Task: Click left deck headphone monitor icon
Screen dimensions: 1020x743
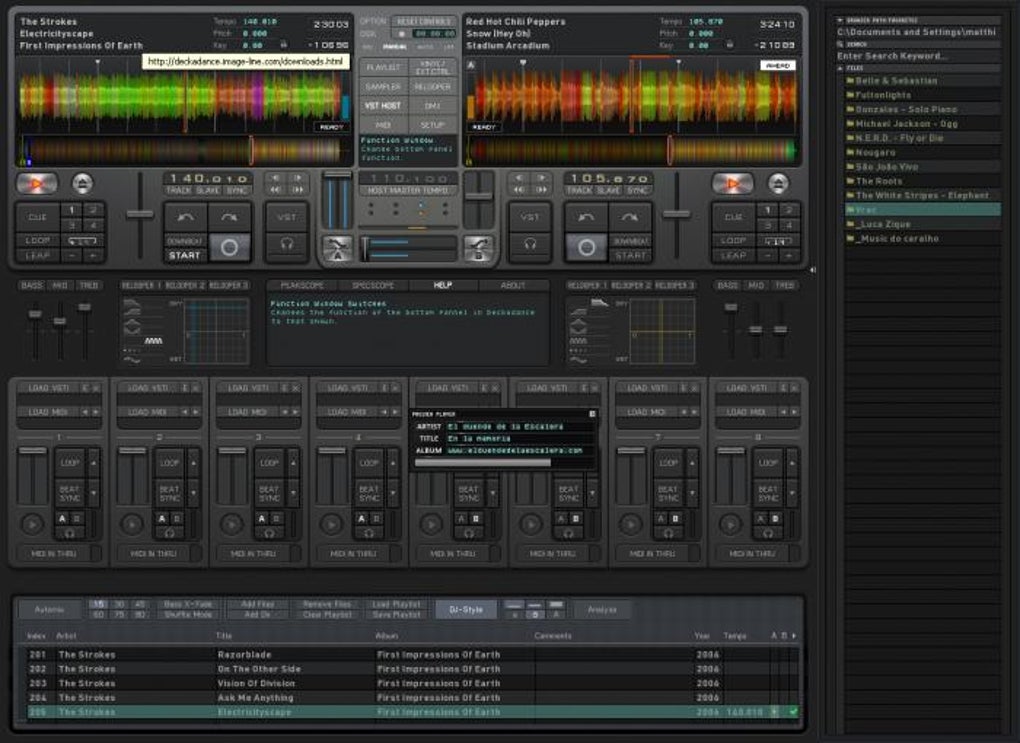Action: coord(286,243)
